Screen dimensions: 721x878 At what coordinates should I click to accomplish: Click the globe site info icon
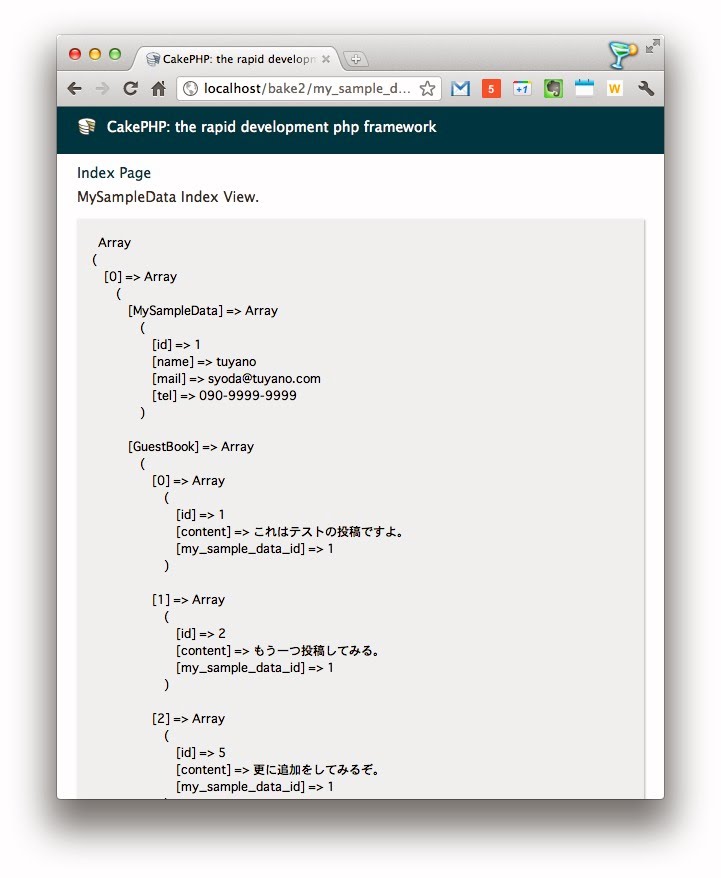coord(191,89)
